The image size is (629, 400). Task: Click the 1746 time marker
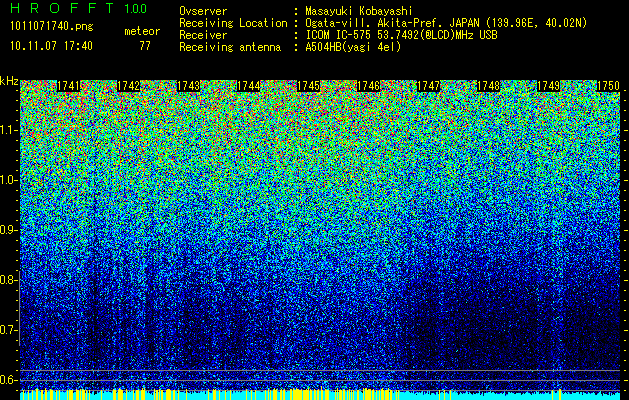tap(369, 86)
